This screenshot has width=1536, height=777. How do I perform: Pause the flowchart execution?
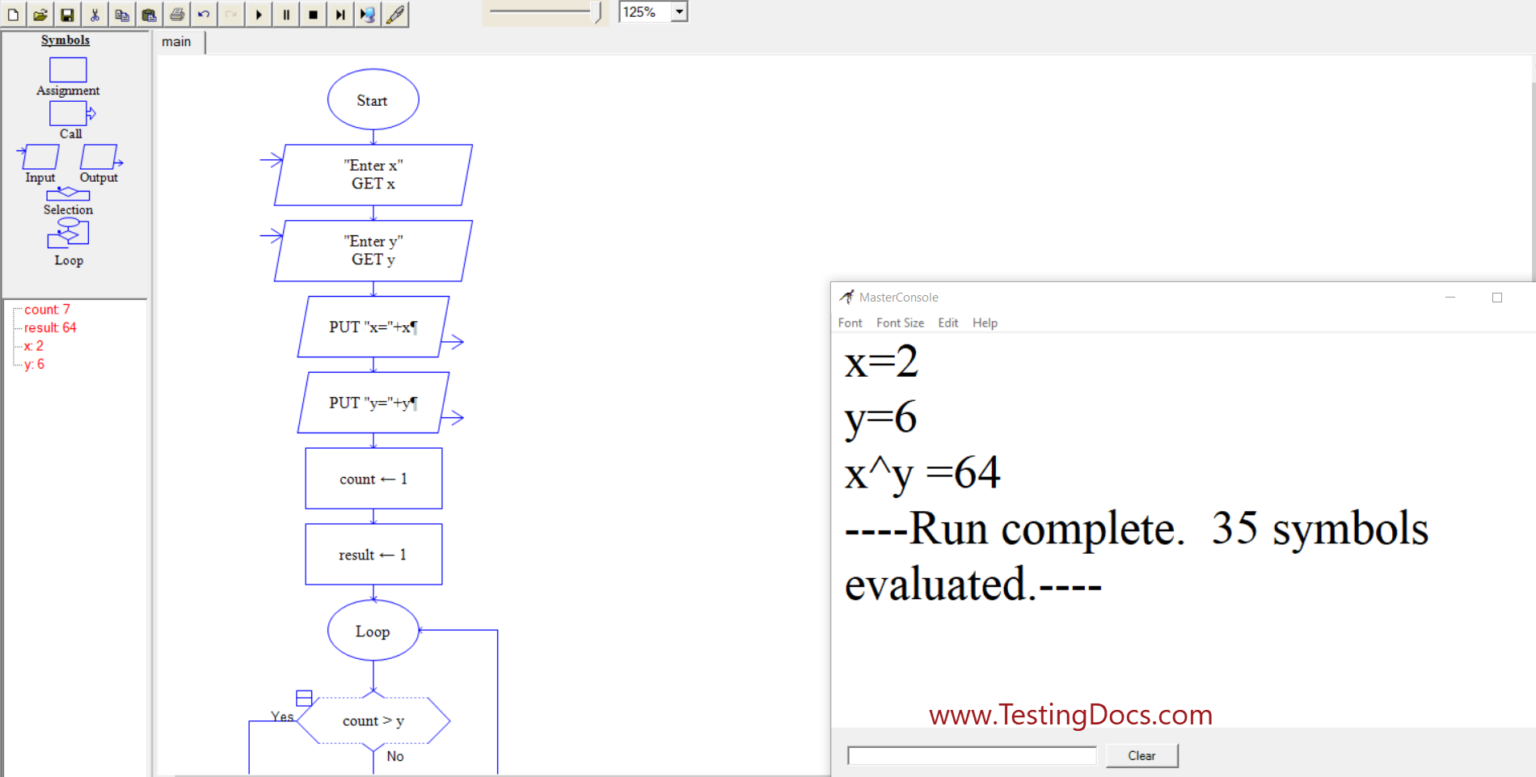click(286, 14)
